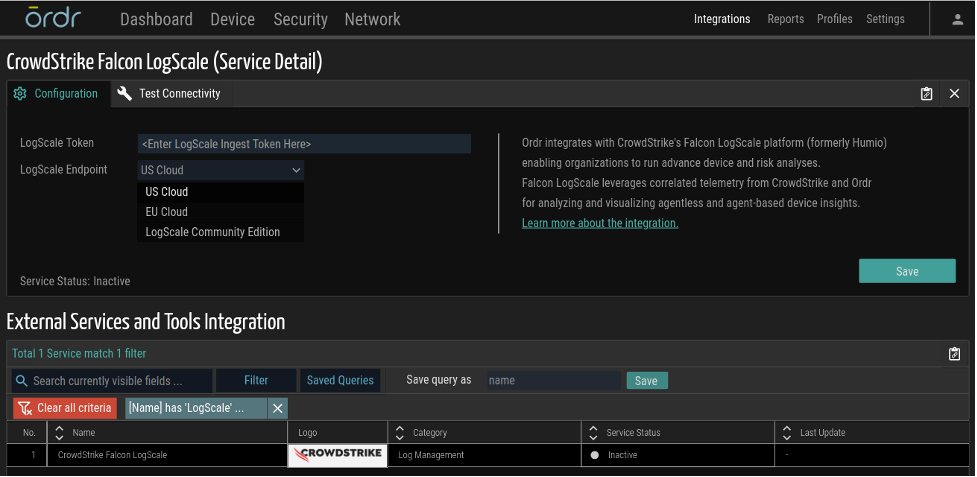Screen dimensions: 977x477
Task: Choose LogScale Community Edition option
Action: (x=212, y=232)
